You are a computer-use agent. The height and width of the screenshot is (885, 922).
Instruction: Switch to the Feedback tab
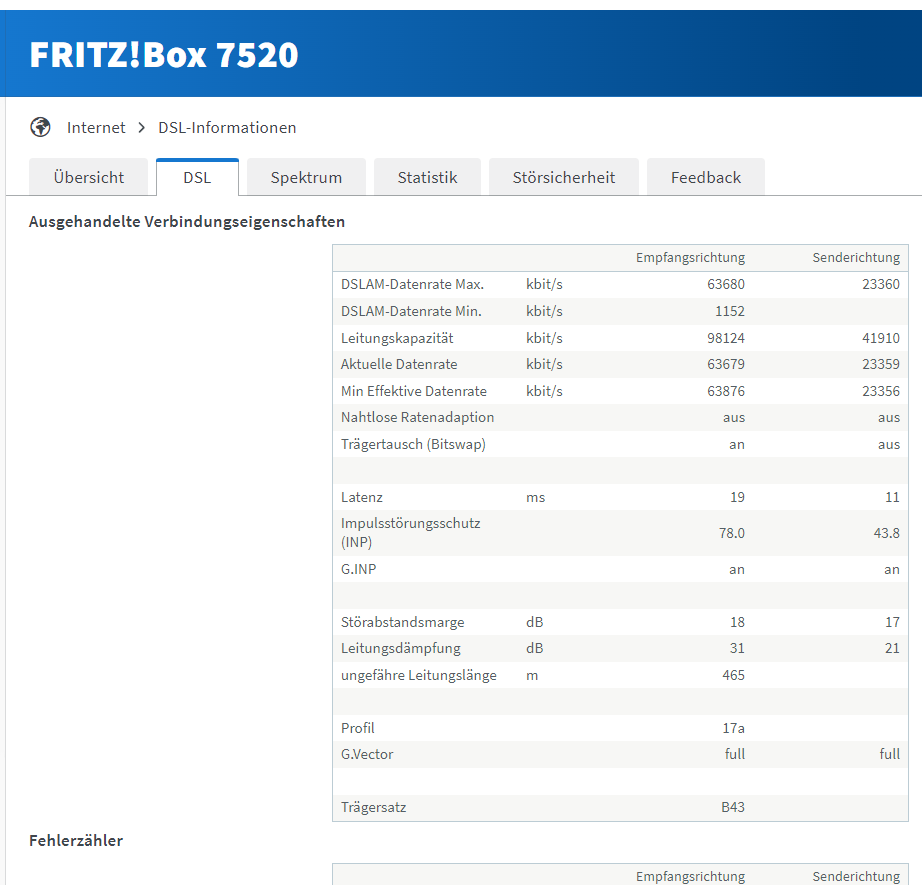706,177
